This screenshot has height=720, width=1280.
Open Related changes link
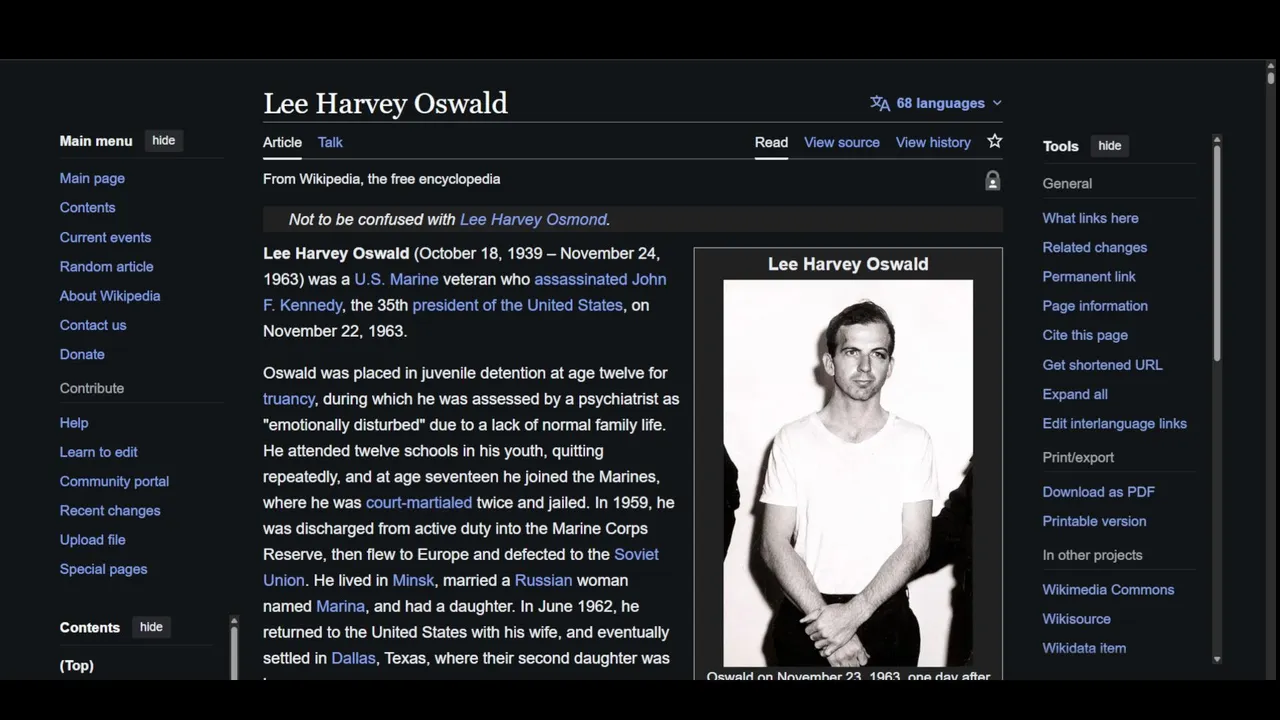tap(1095, 247)
